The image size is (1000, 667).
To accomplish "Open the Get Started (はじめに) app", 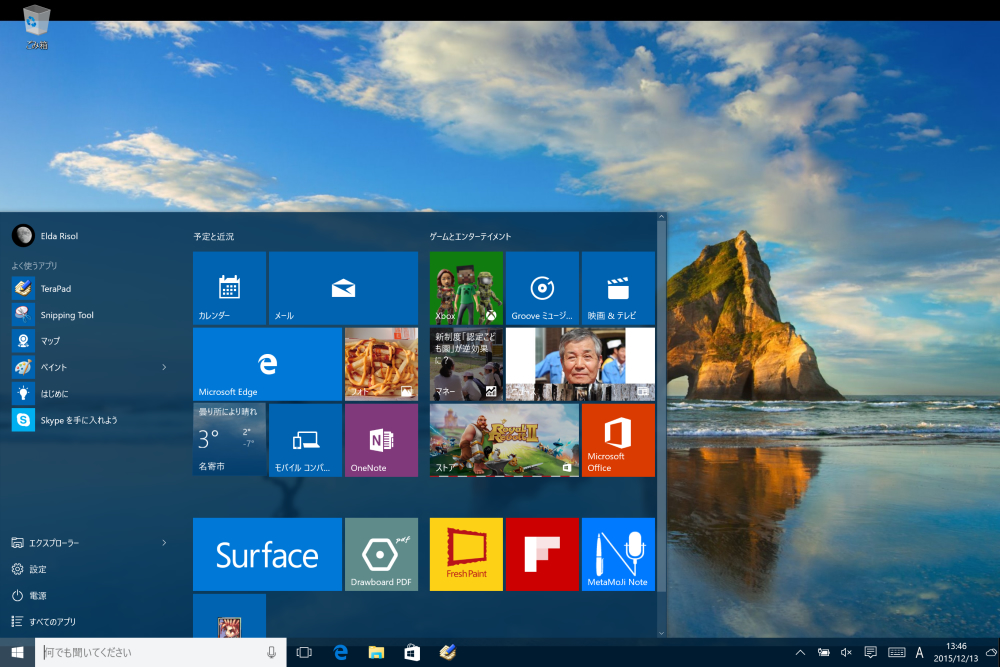I will [89, 393].
